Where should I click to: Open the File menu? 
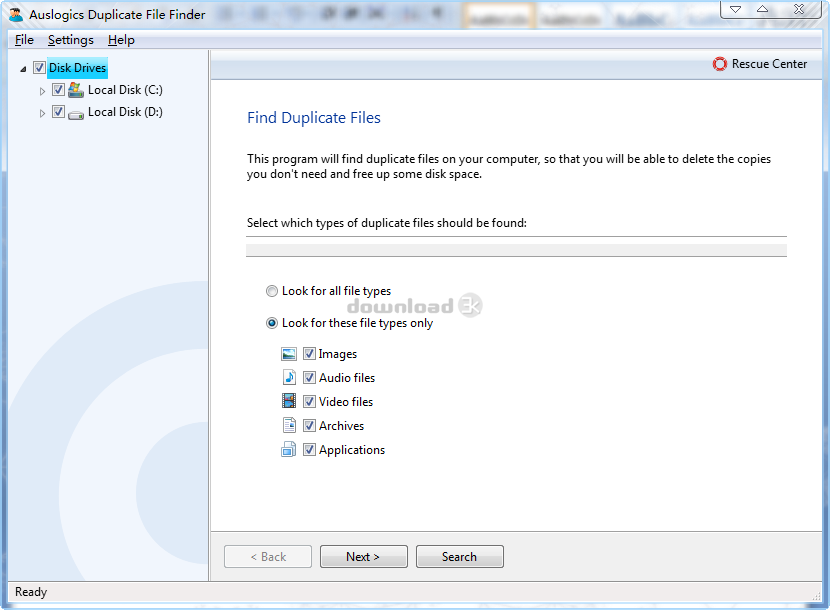(x=24, y=40)
